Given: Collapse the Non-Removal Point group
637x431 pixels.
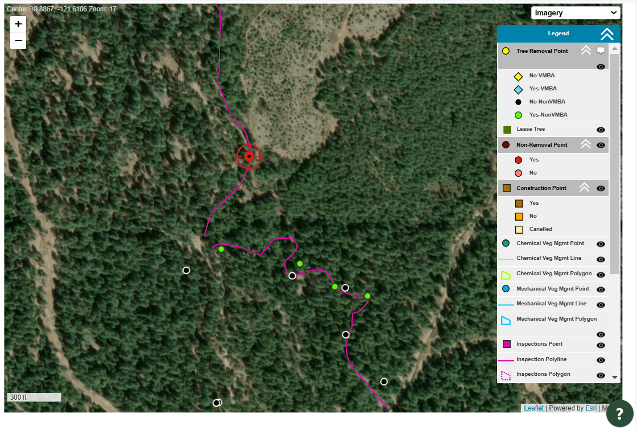Looking at the screenshot, I should click(585, 144).
